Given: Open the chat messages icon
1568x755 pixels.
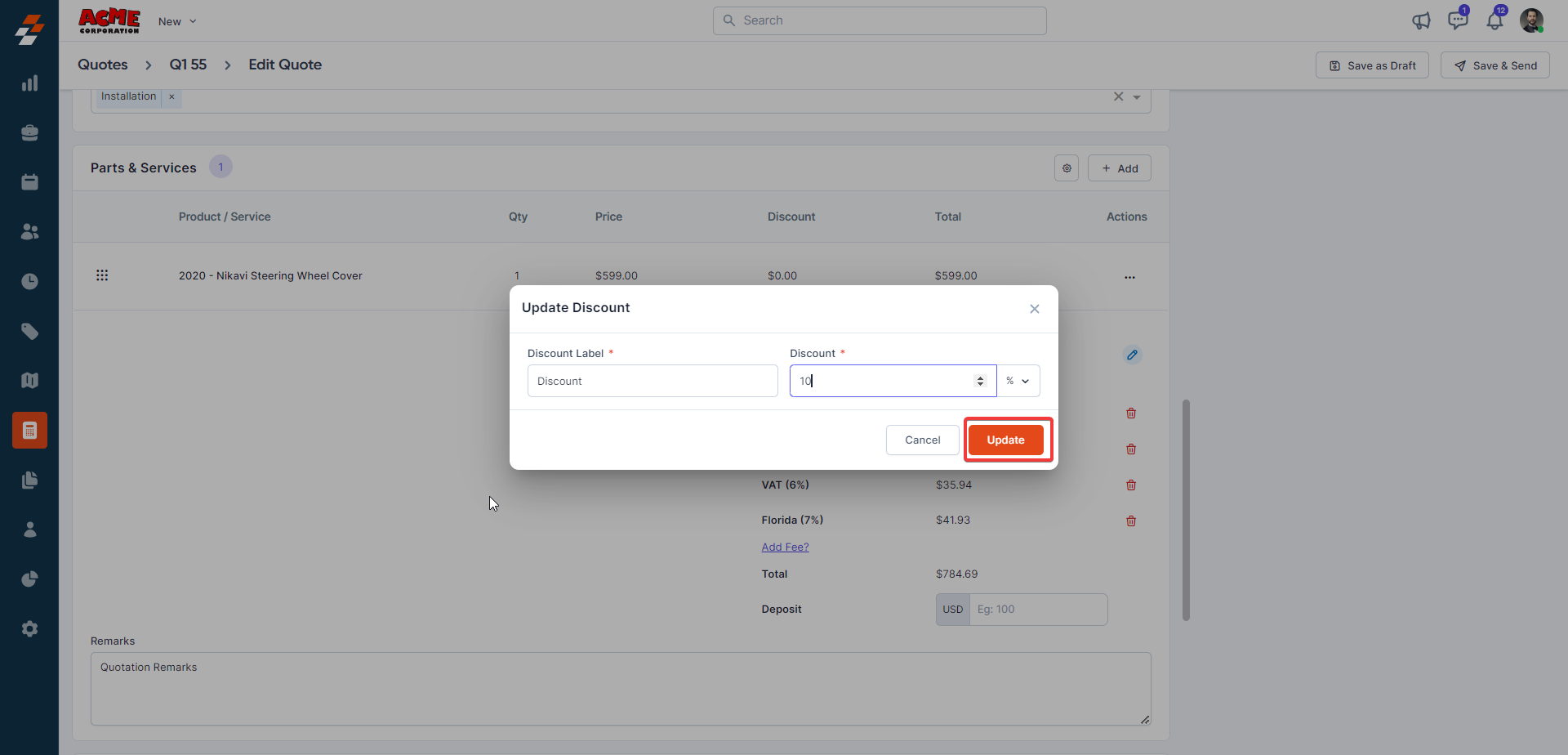Looking at the screenshot, I should (1457, 21).
